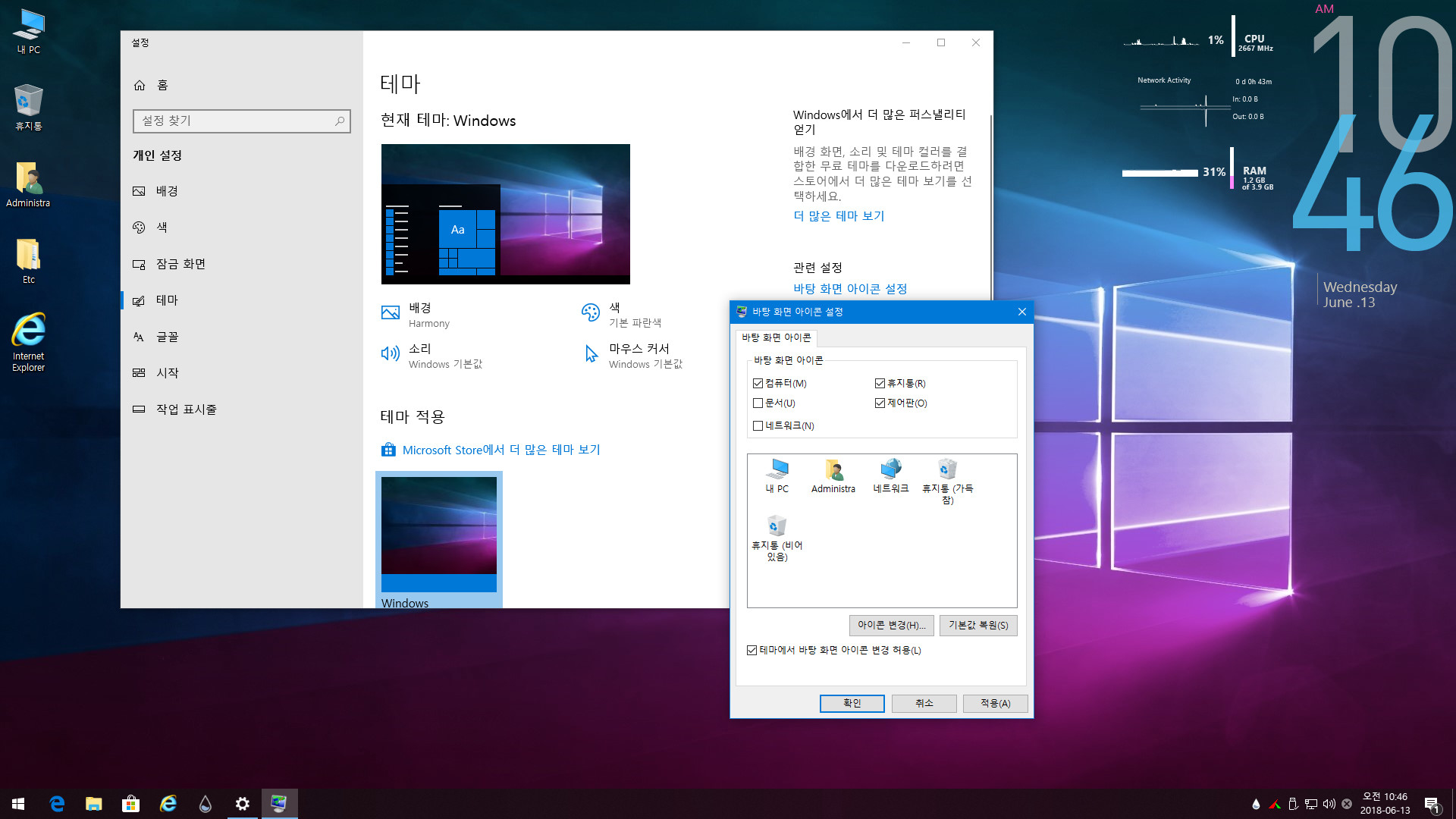The width and height of the screenshot is (1456, 819).
Task: Click the 마우스 커서 cursor icon
Action: 591,353
